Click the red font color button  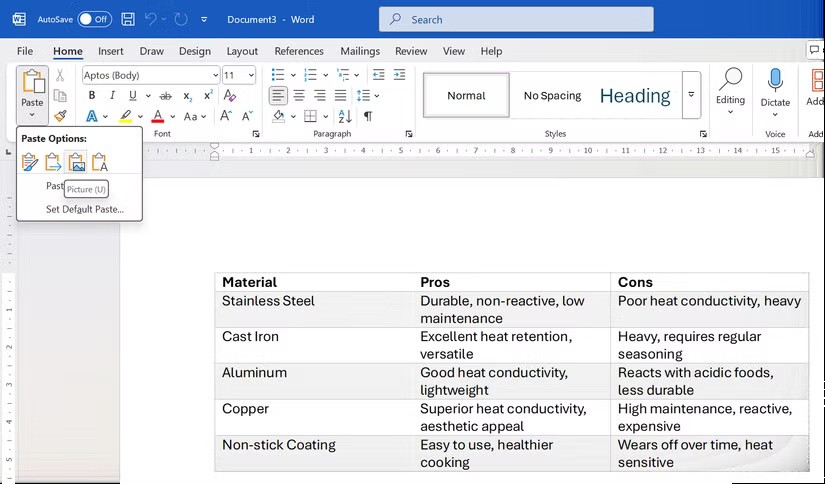click(157, 117)
